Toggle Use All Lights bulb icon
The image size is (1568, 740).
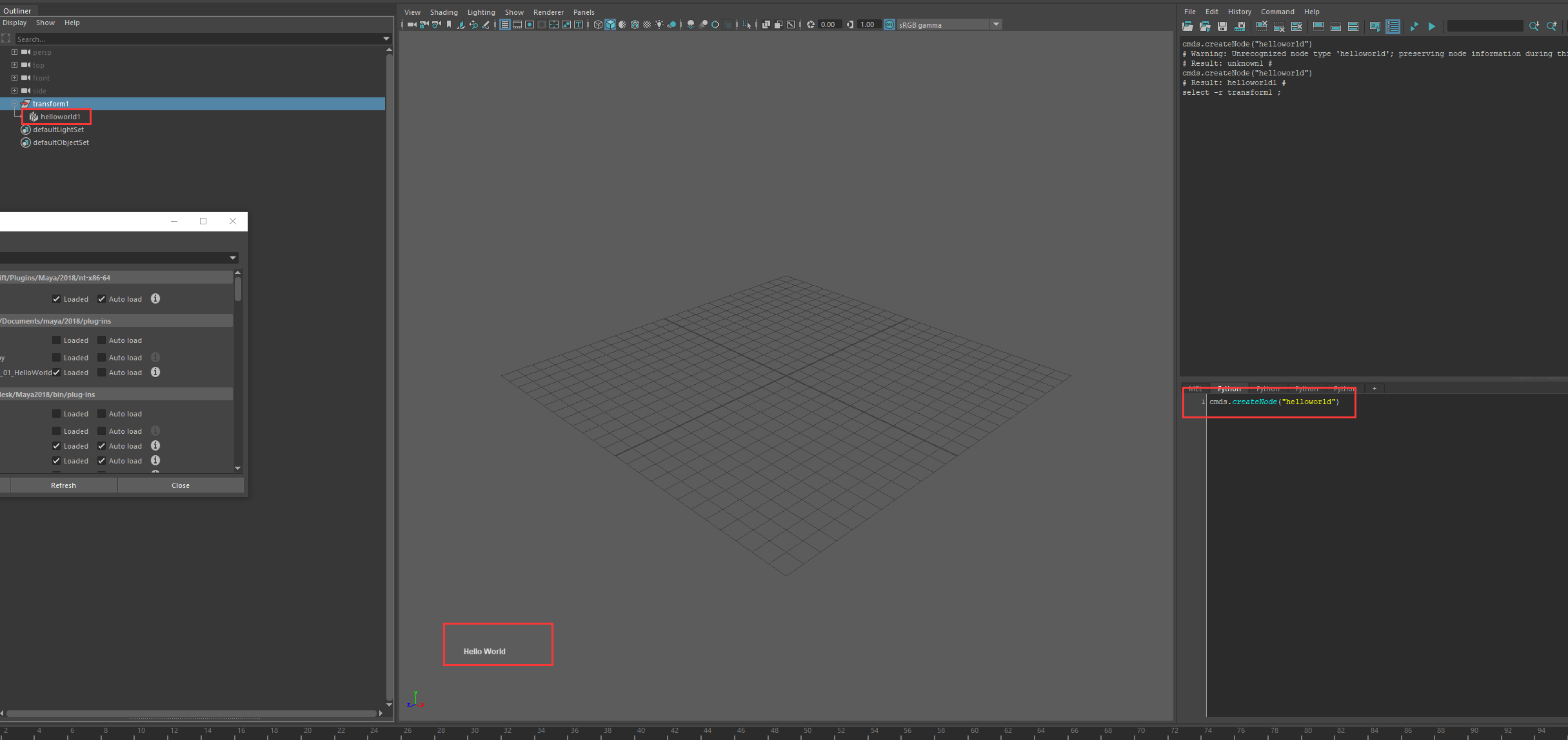(659, 24)
